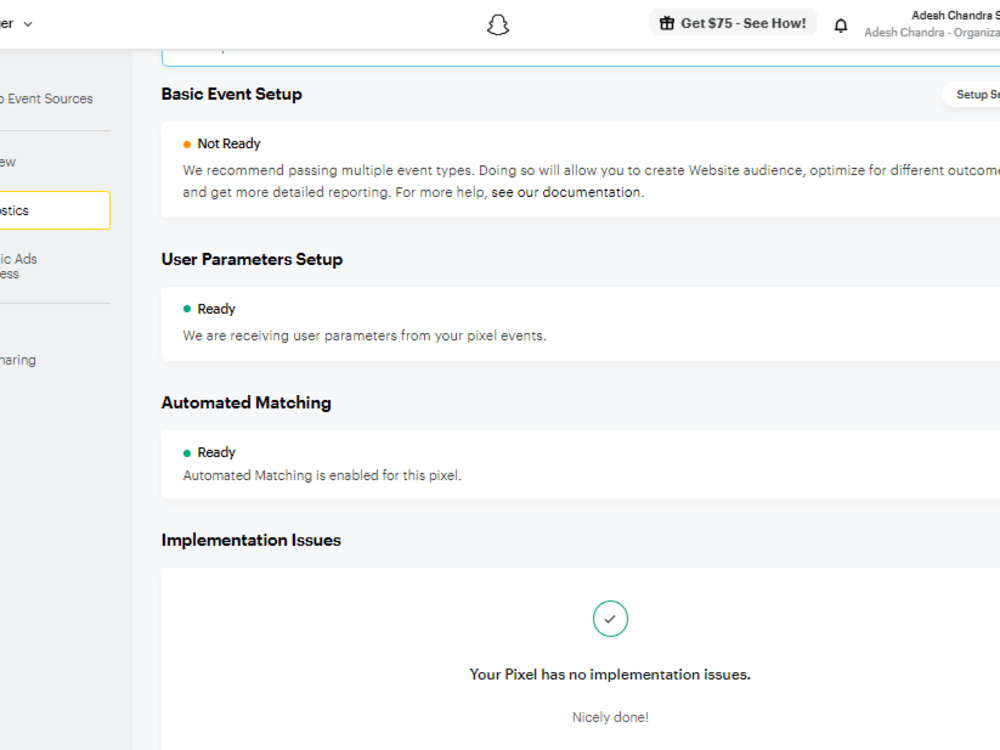The width and height of the screenshot is (1000, 750).
Task: Click 'Automated Matching is enabled for this pixel.'
Action: click(x=322, y=475)
